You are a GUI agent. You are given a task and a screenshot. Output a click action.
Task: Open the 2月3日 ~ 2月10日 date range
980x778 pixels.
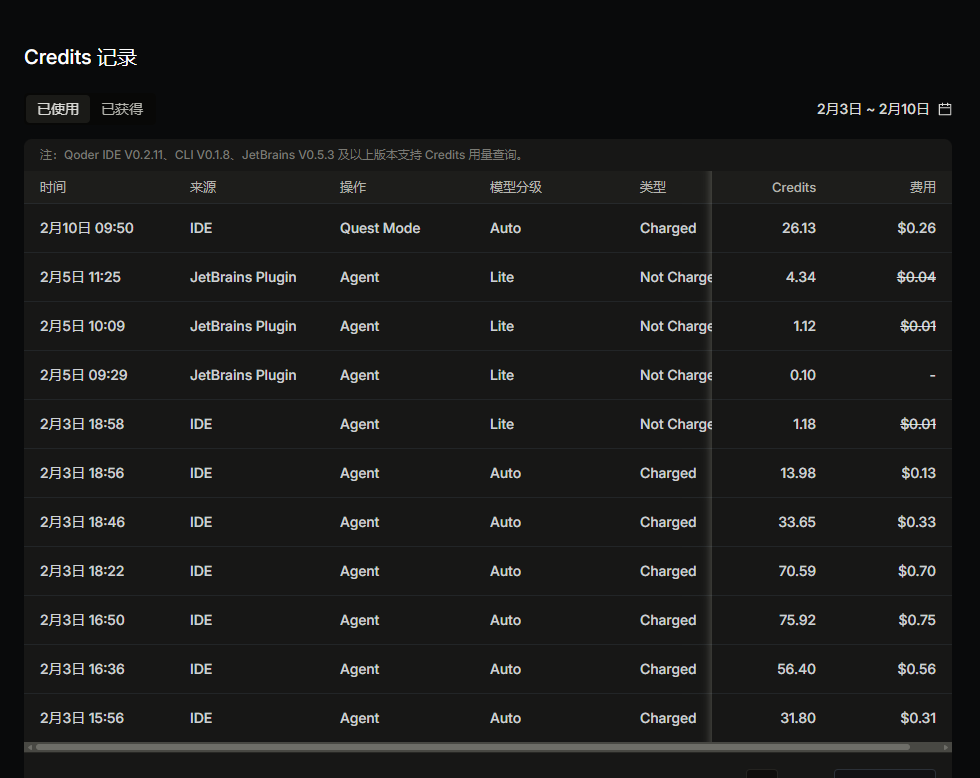click(x=872, y=109)
